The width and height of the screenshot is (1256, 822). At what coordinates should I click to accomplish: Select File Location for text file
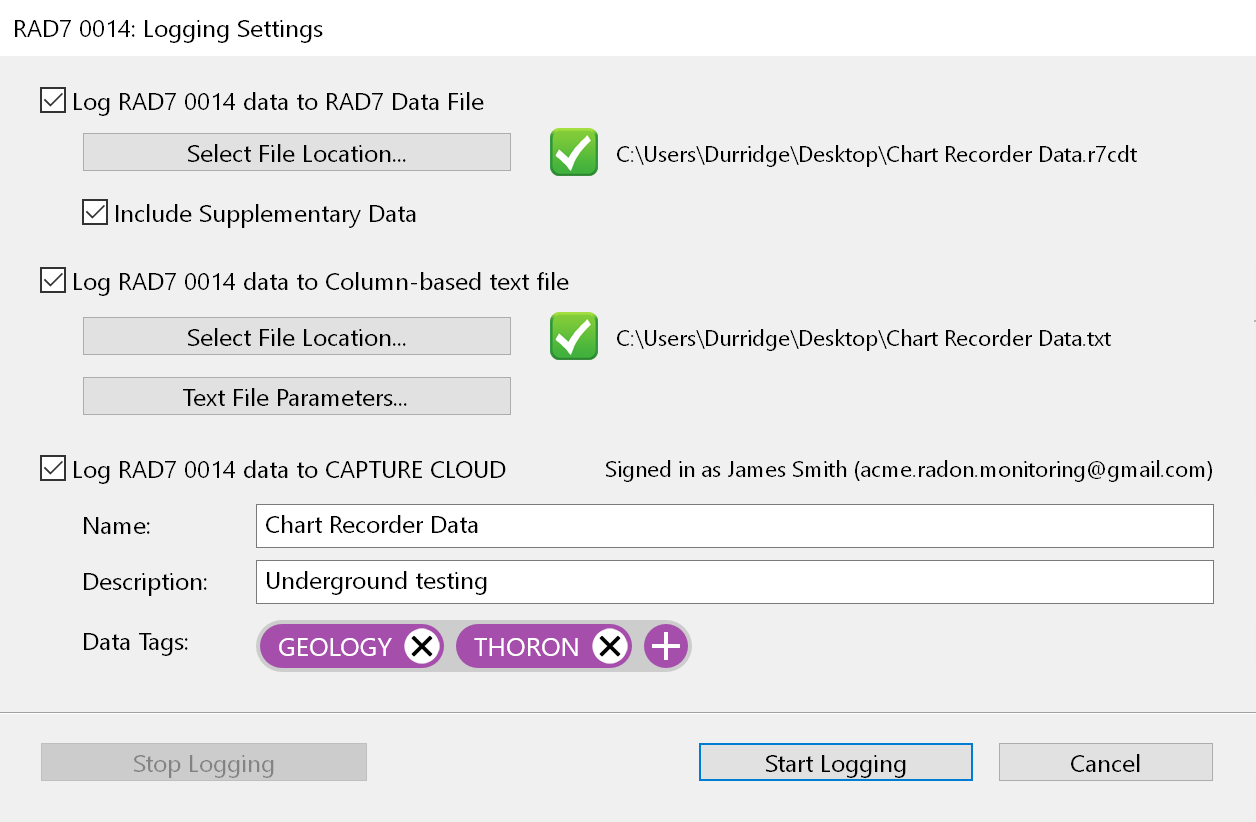coord(297,337)
